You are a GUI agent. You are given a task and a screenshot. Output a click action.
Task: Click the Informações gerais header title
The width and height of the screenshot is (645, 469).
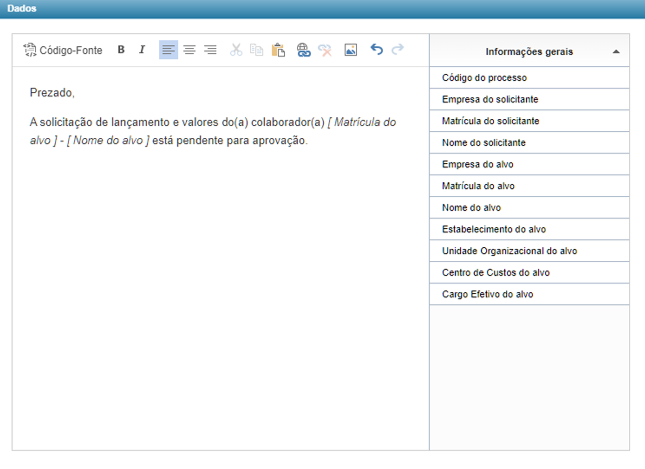529,52
